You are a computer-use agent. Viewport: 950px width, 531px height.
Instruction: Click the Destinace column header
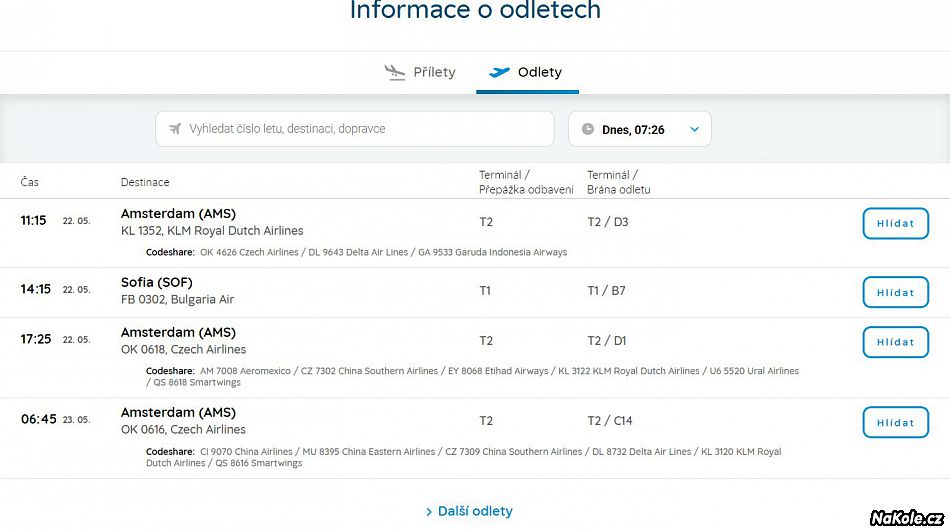pyautogui.click(x=145, y=182)
